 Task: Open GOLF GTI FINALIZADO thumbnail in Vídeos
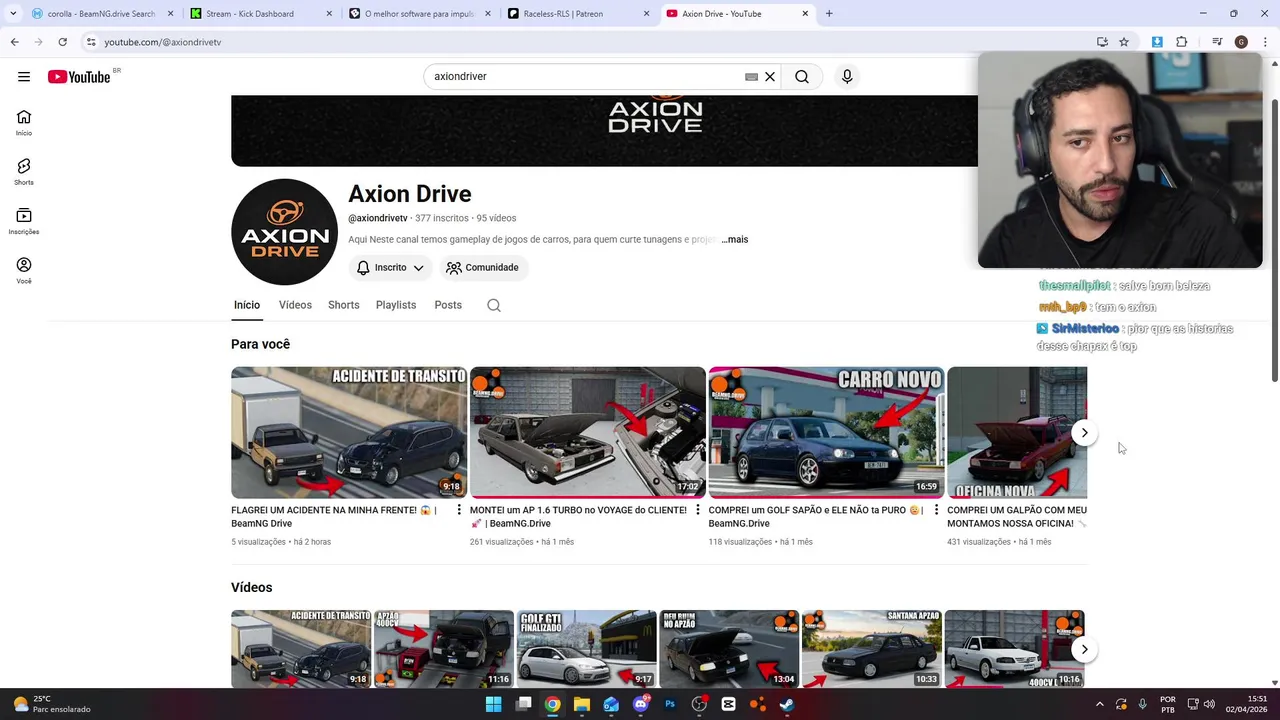coord(586,649)
